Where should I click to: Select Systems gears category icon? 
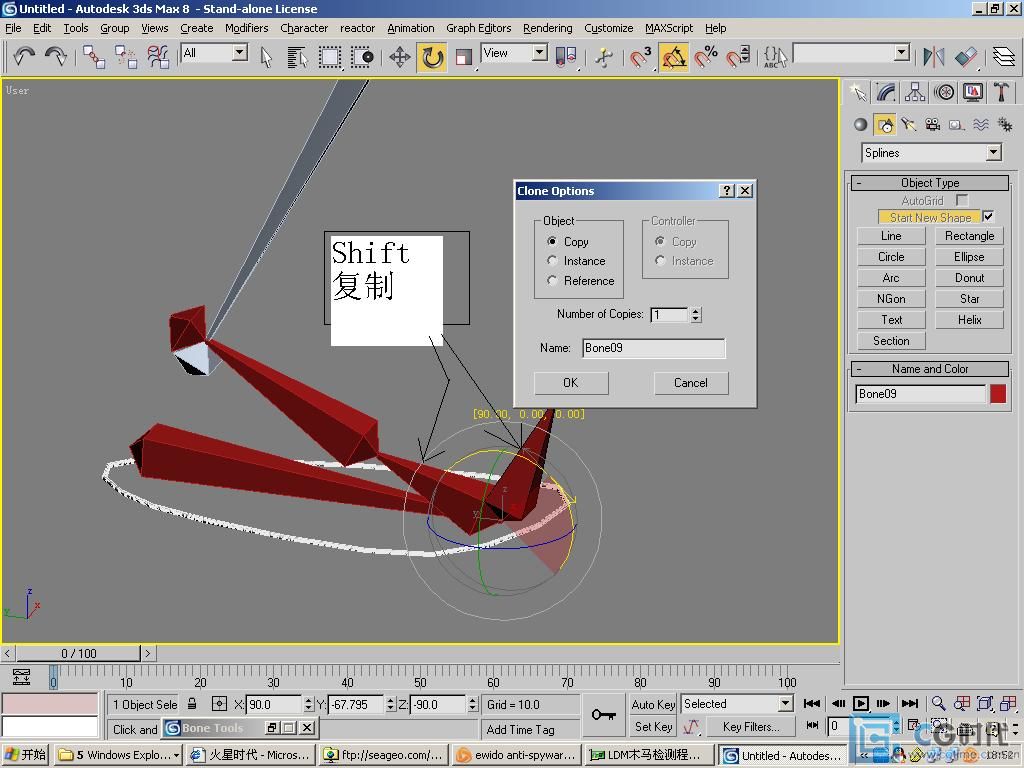[1005, 124]
